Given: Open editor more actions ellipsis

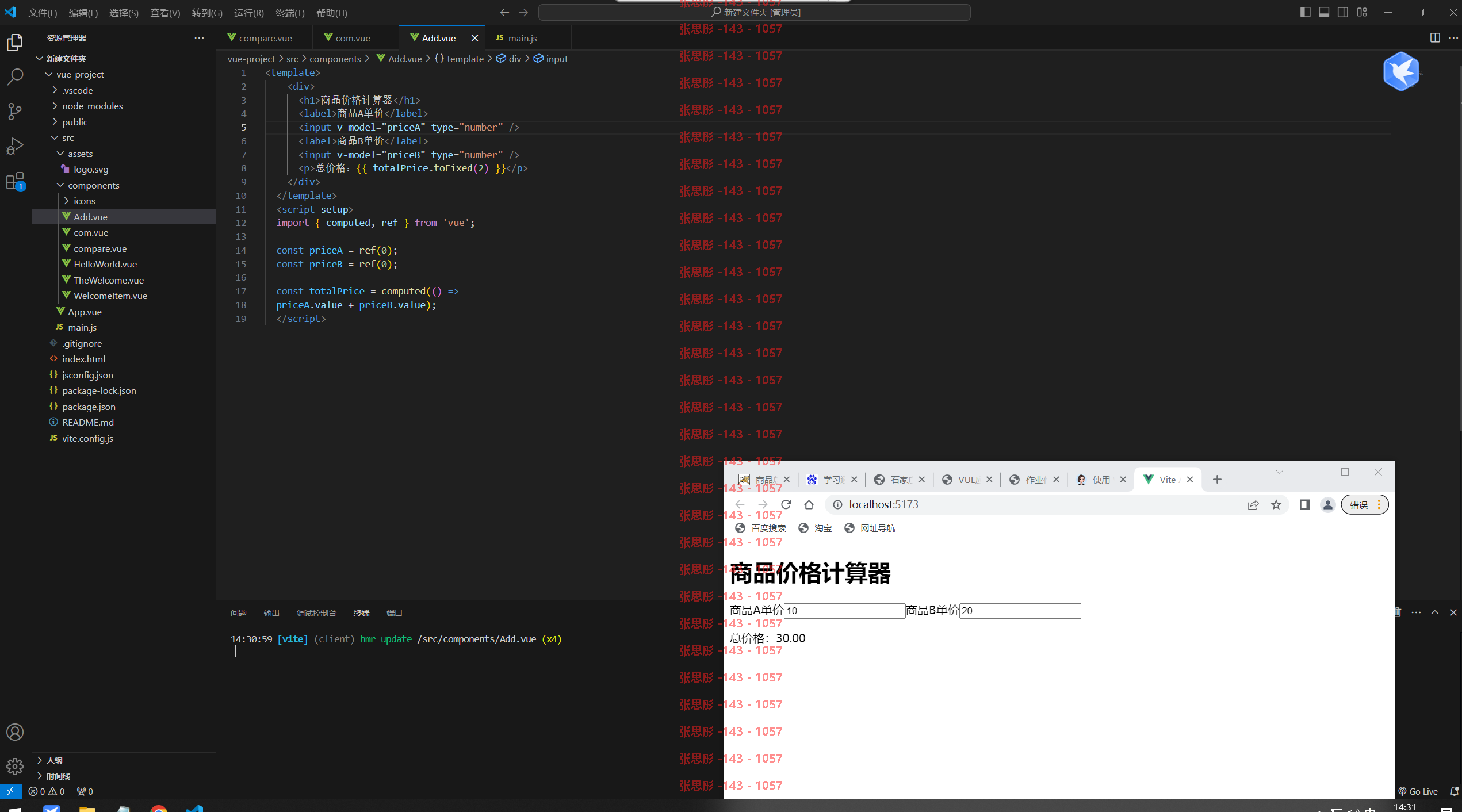Looking at the screenshot, I should coord(1453,37).
